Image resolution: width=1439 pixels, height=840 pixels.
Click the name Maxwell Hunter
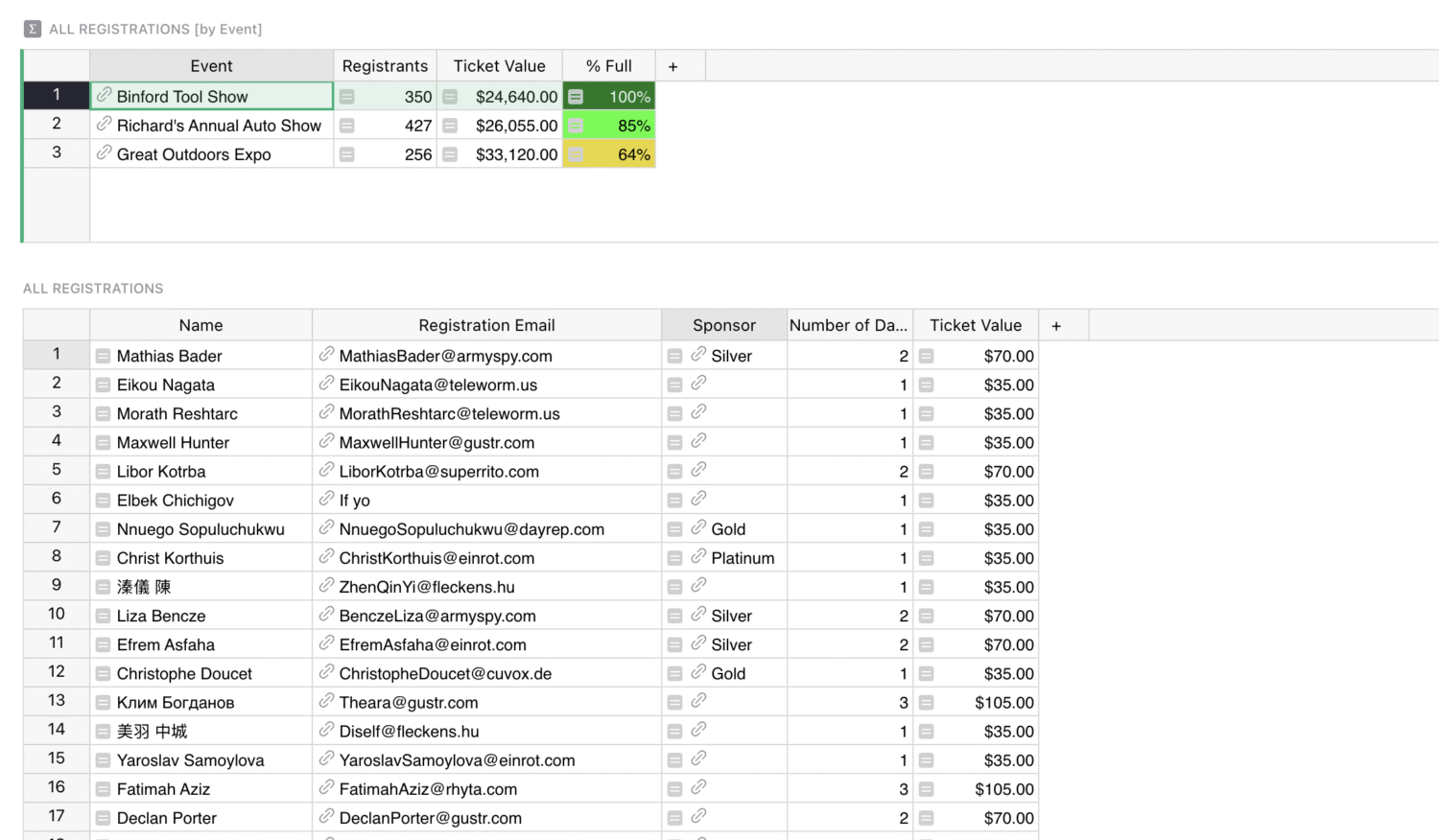tap(173, 443)
